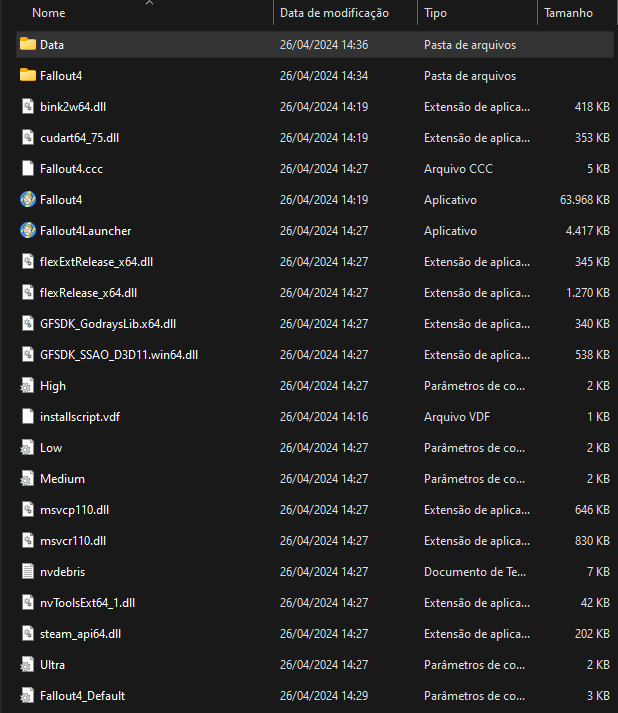
Task: Select the file name Fallout4Launcher
Action: coord(85,231)
